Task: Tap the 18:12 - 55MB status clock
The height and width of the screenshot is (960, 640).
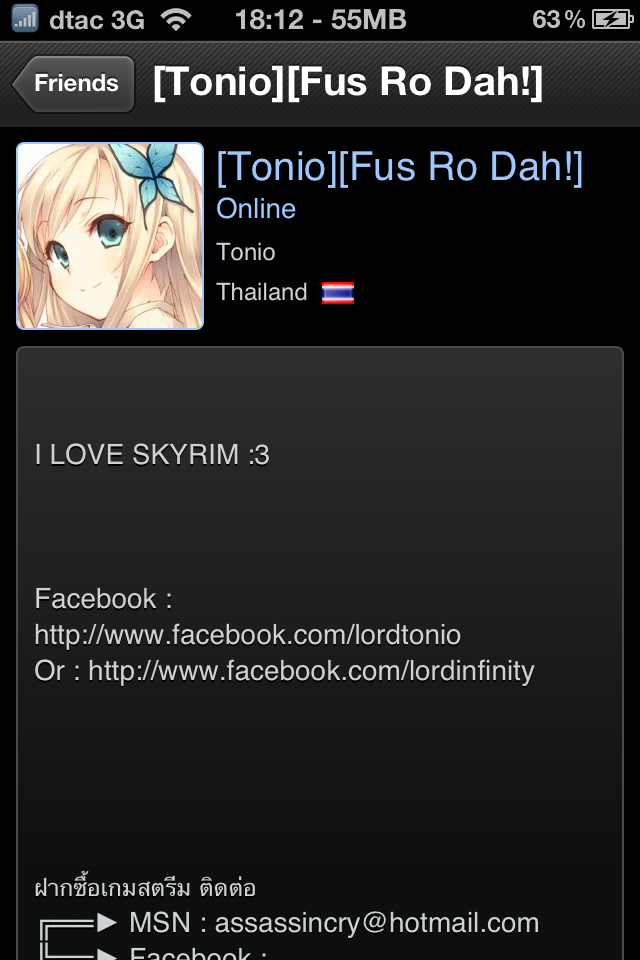Action: (x=320, y=20)
